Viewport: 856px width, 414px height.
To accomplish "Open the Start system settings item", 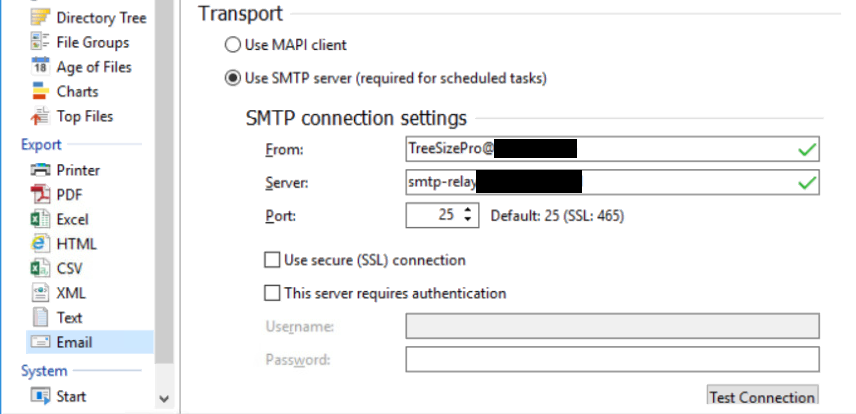I will point(58,396).
